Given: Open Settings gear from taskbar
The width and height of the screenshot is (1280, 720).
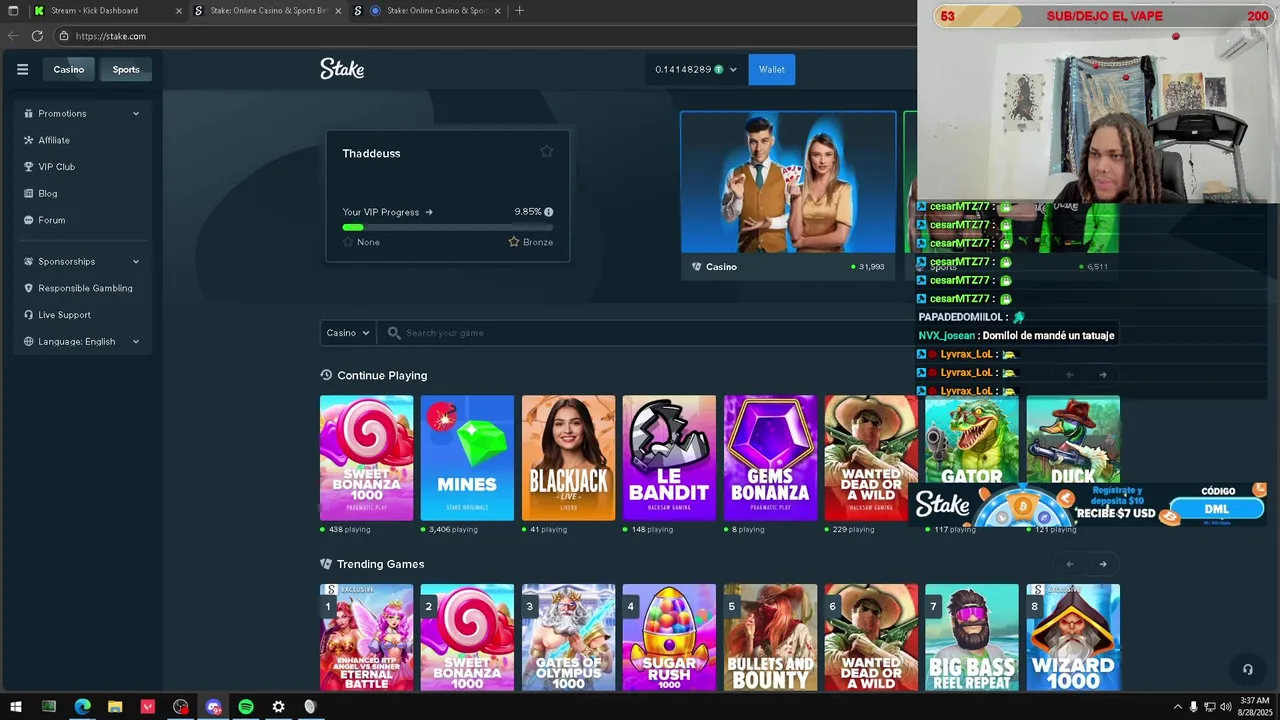Looking at the screenshot, I should [278, 707].
